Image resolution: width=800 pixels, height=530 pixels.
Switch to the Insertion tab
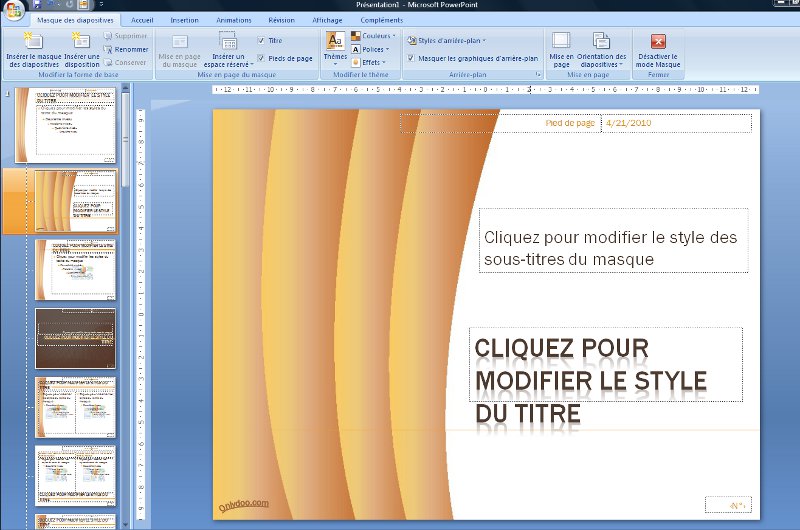coord(184,20)
